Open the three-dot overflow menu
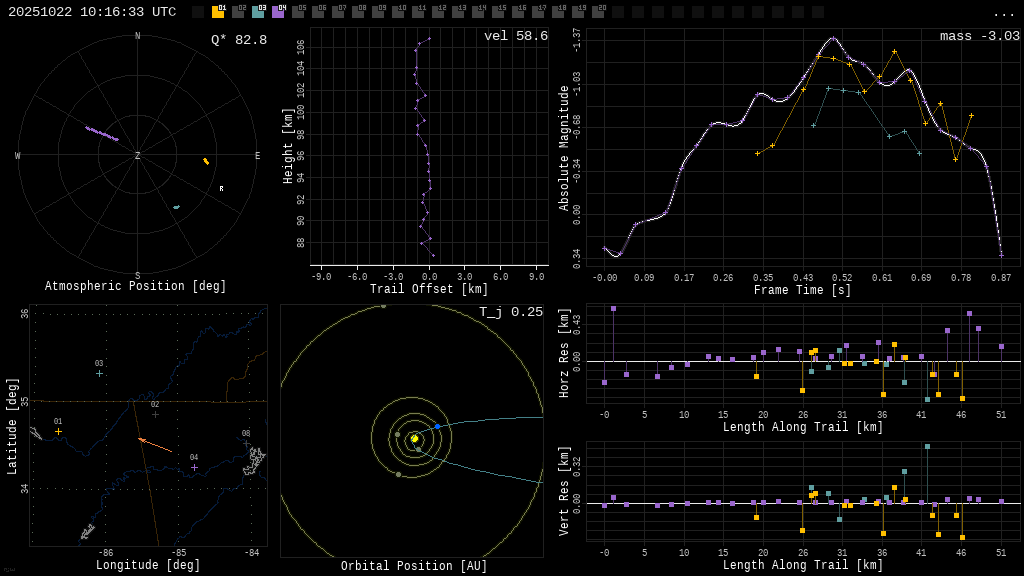 1003,13
